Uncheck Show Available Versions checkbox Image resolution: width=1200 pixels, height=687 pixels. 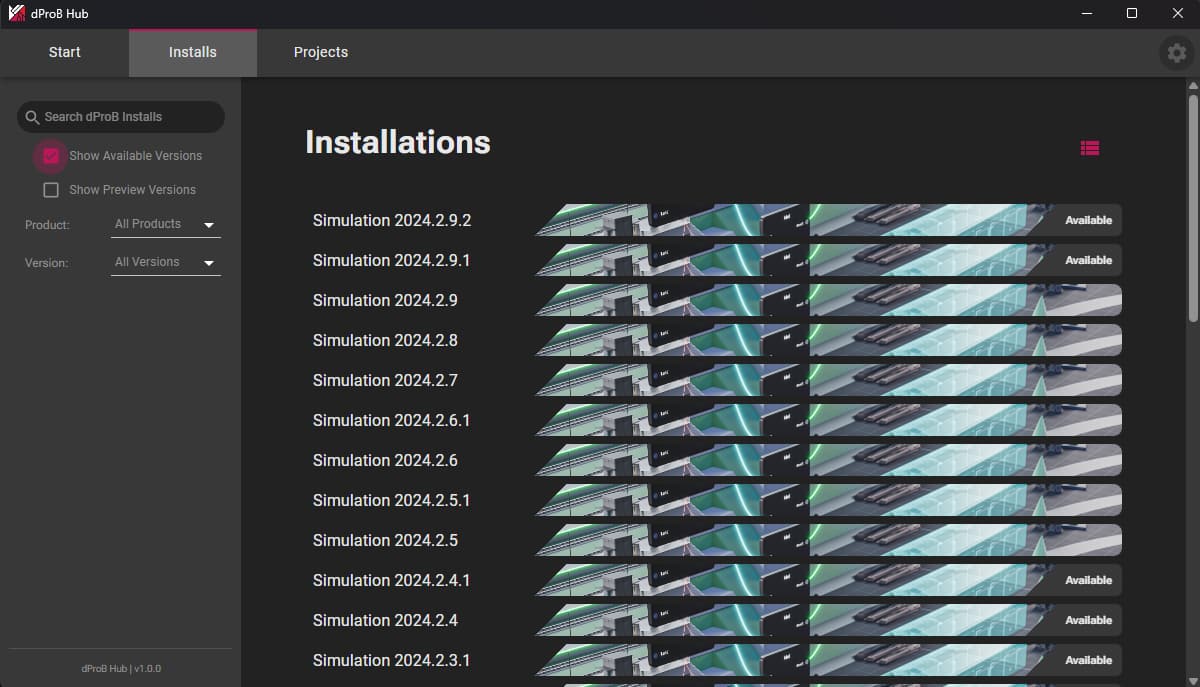(x=51, y=156)
